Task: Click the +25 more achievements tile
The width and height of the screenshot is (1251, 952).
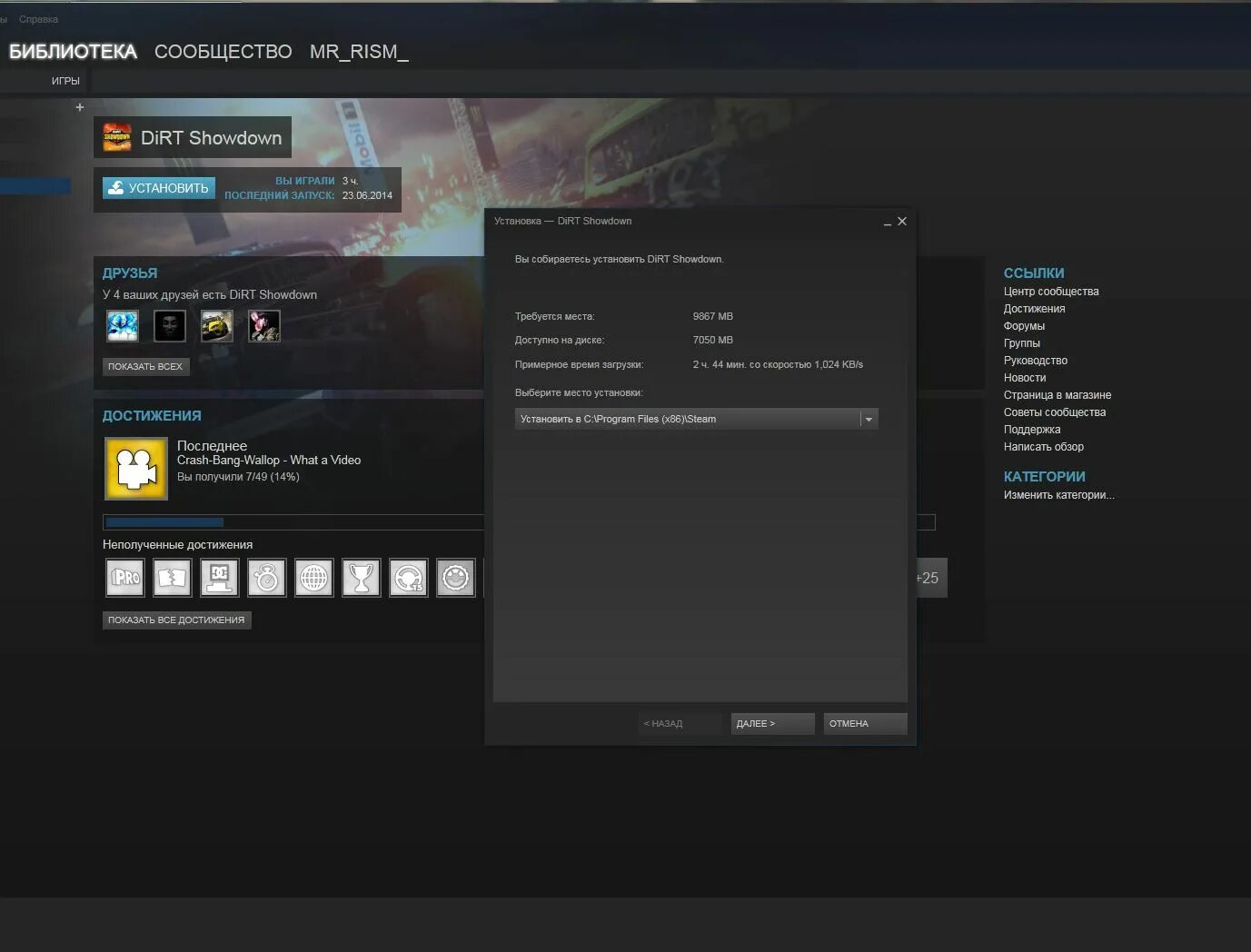Action: 931,578
